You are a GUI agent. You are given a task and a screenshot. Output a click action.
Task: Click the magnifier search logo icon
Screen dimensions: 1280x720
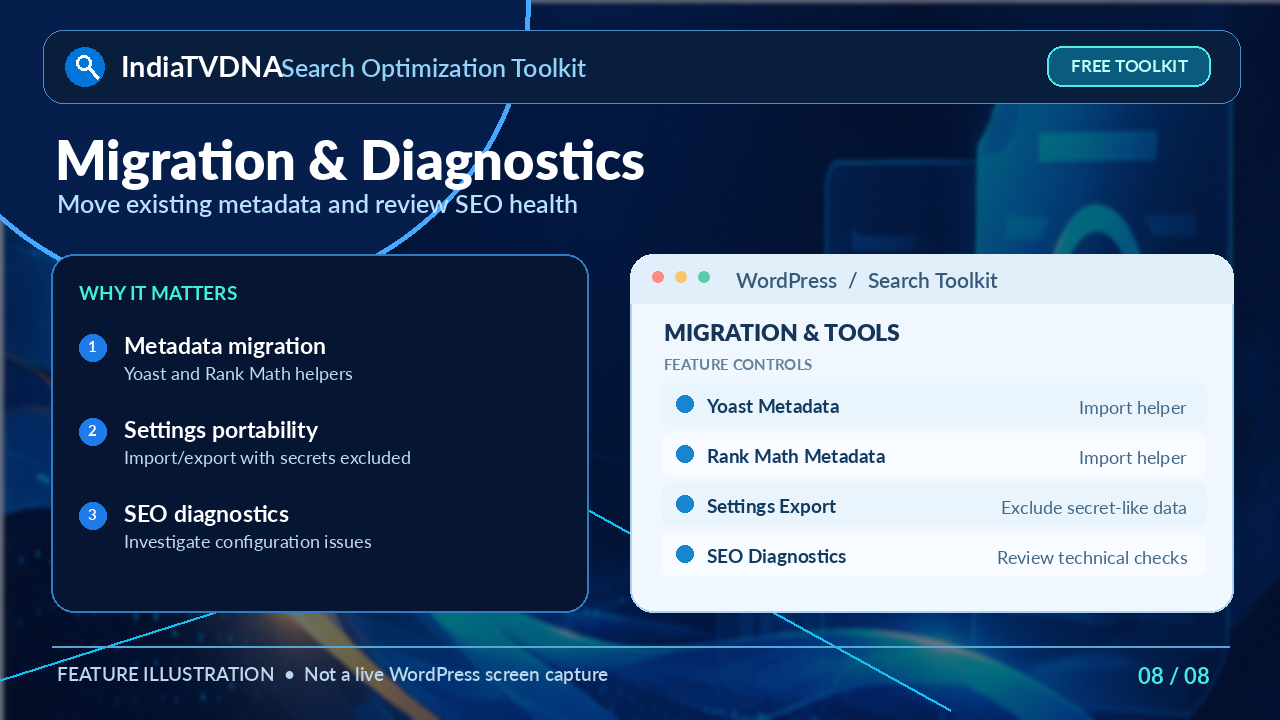coord(85,67)
